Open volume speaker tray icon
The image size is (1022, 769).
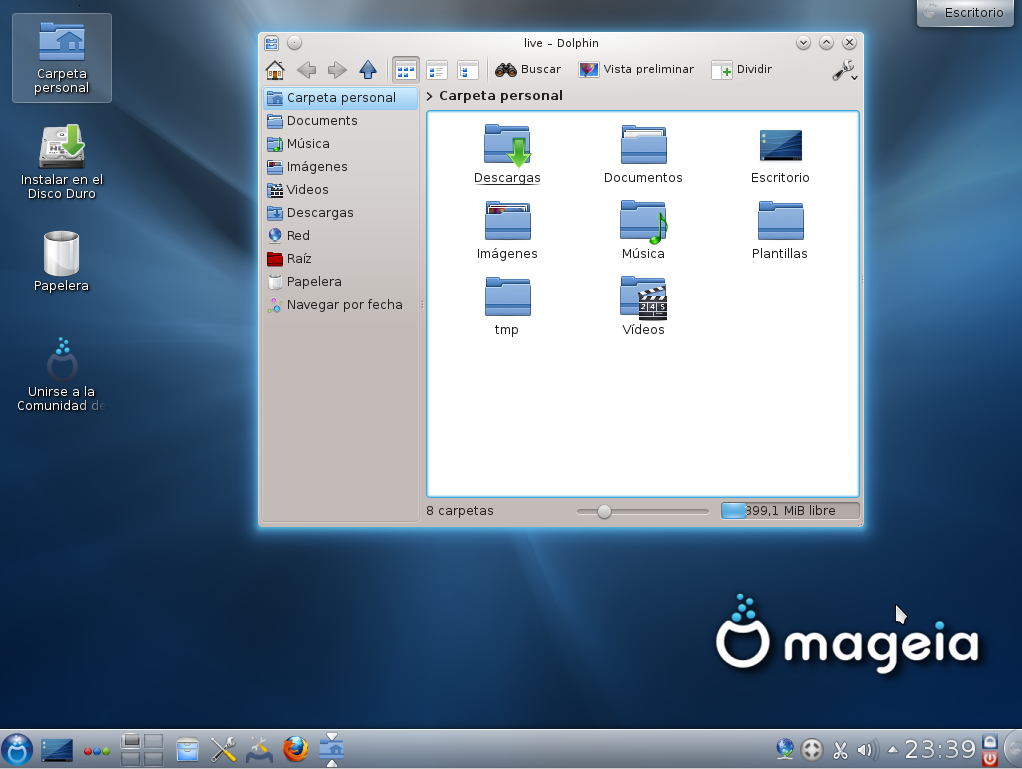click(866, 750)
